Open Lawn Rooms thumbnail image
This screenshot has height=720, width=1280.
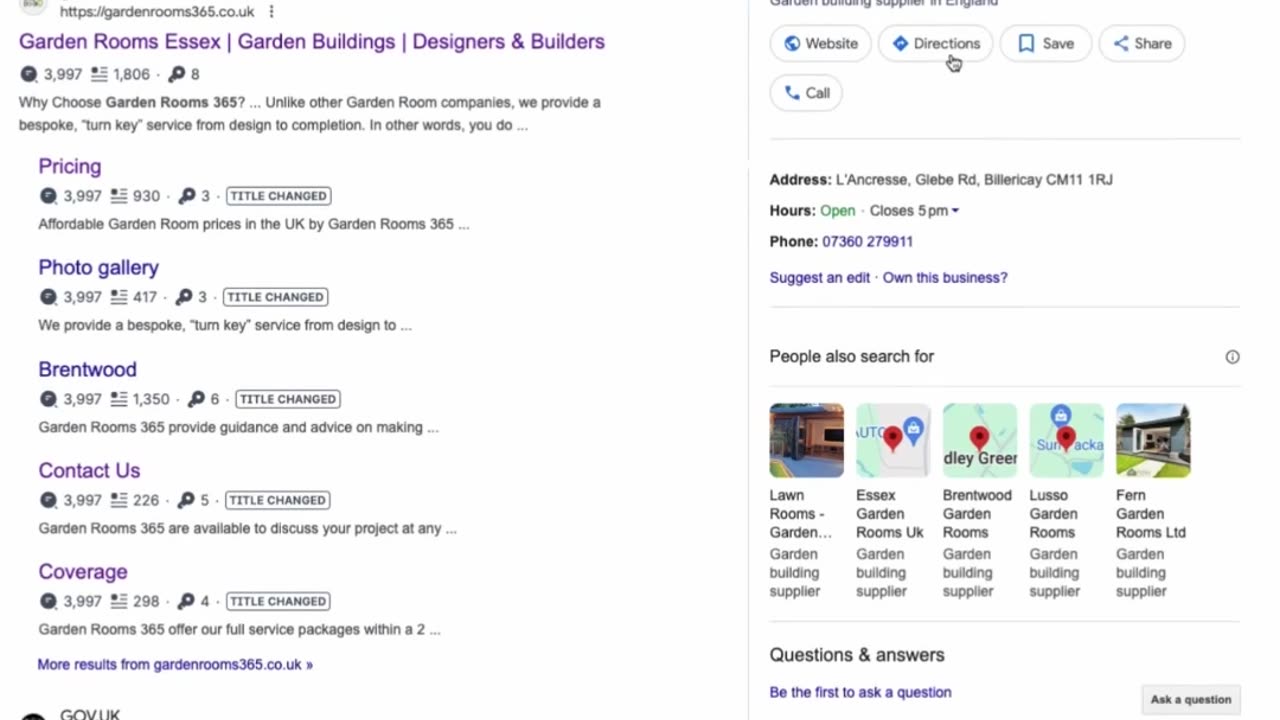click(x=807, y=441)
